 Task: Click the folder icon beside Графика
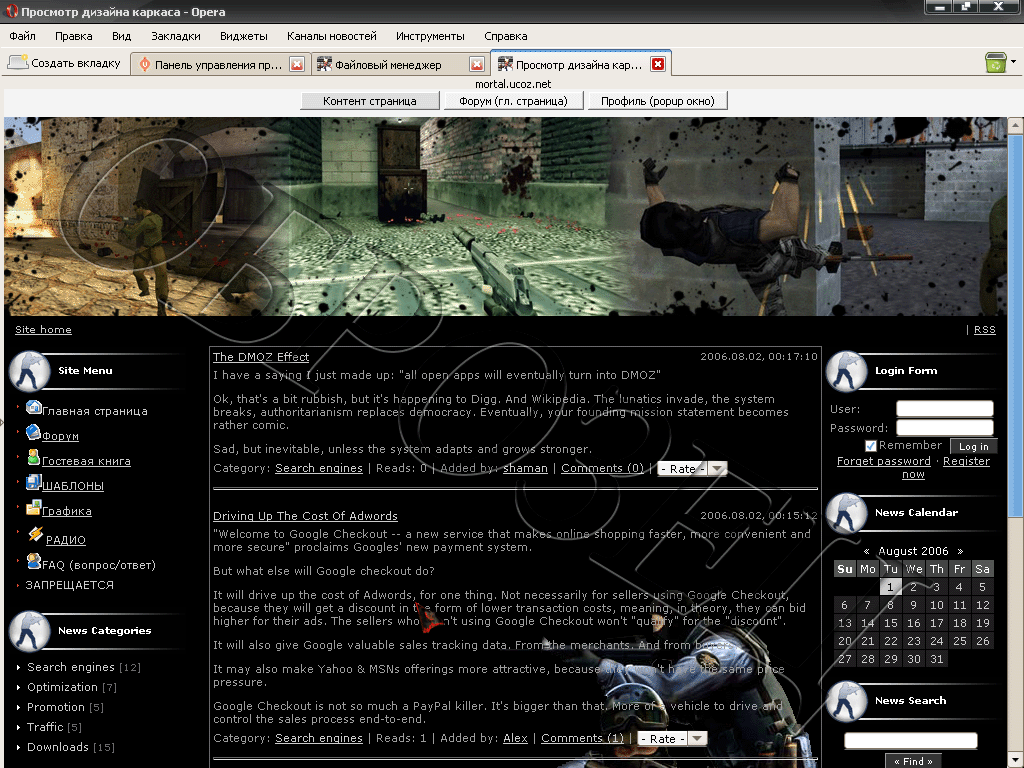(x=33, y=507)
